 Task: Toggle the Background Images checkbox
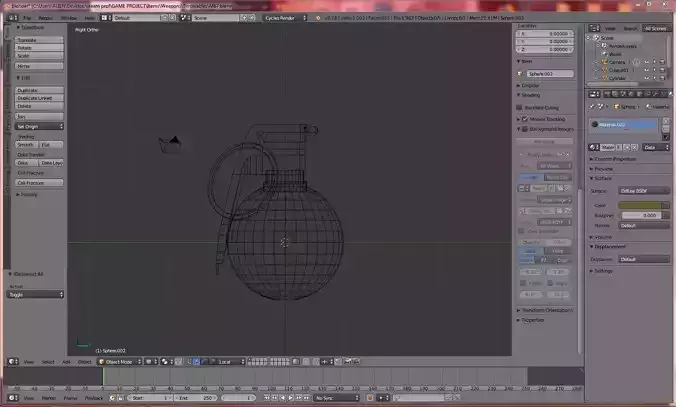tap(525, 129)
